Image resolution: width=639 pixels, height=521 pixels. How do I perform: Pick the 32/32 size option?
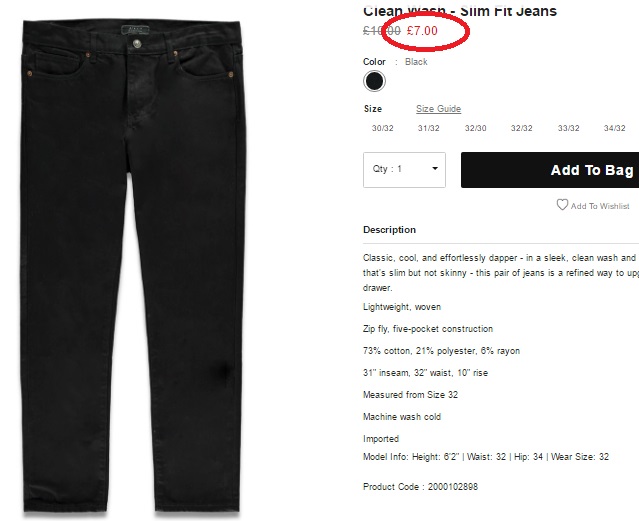[x=521, y=128]
